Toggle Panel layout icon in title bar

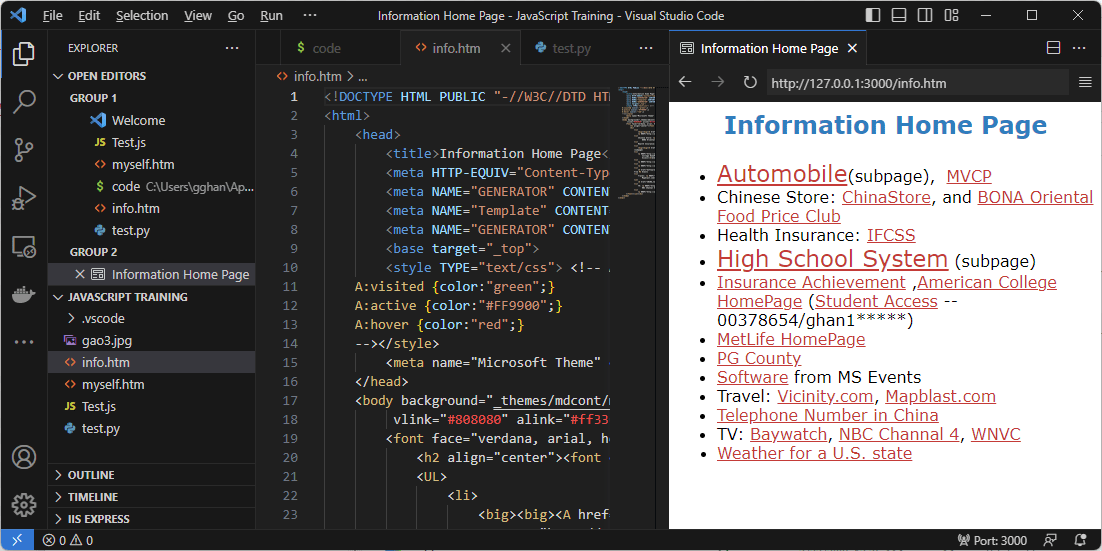899,15
